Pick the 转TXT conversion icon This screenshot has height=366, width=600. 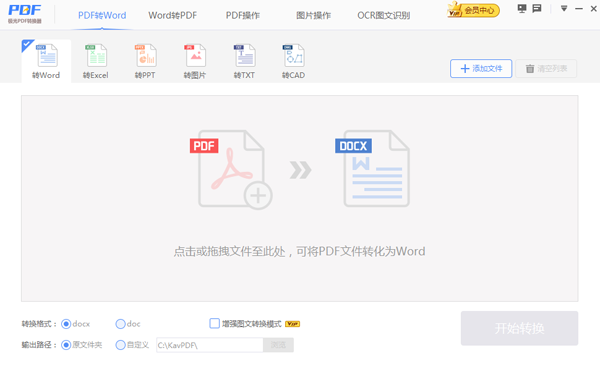pyautogui.click(x=245, y=61)
